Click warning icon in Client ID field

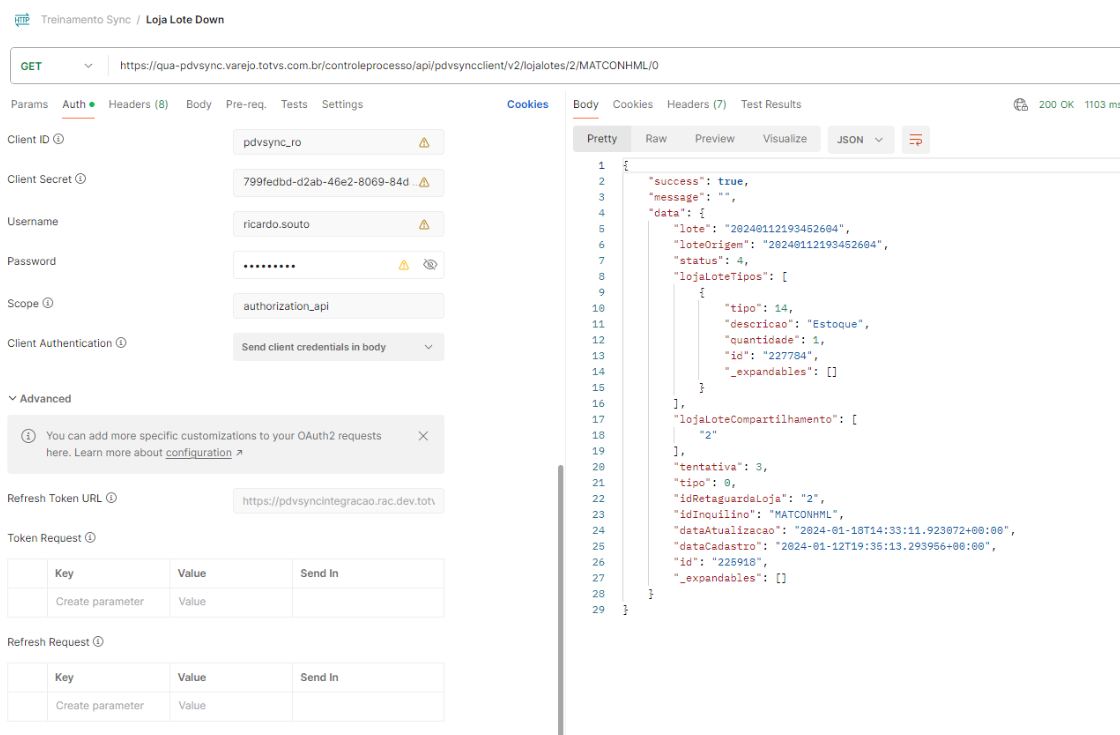tap(424, 143)
